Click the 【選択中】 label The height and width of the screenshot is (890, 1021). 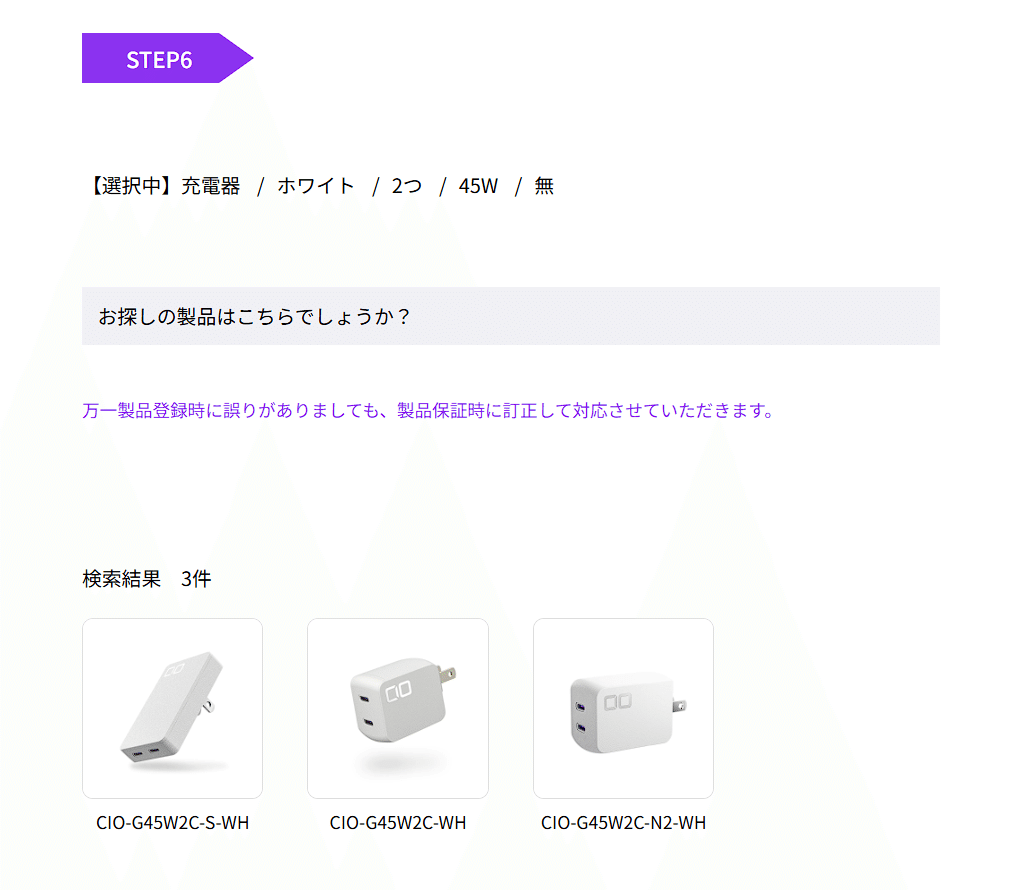(x=130, y=186)
